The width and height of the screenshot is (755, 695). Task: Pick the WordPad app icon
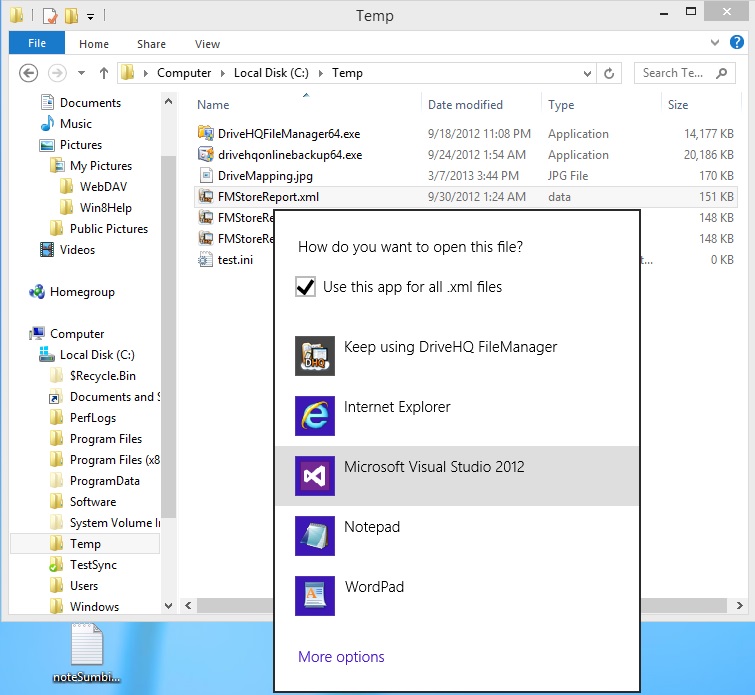(315, 595)
